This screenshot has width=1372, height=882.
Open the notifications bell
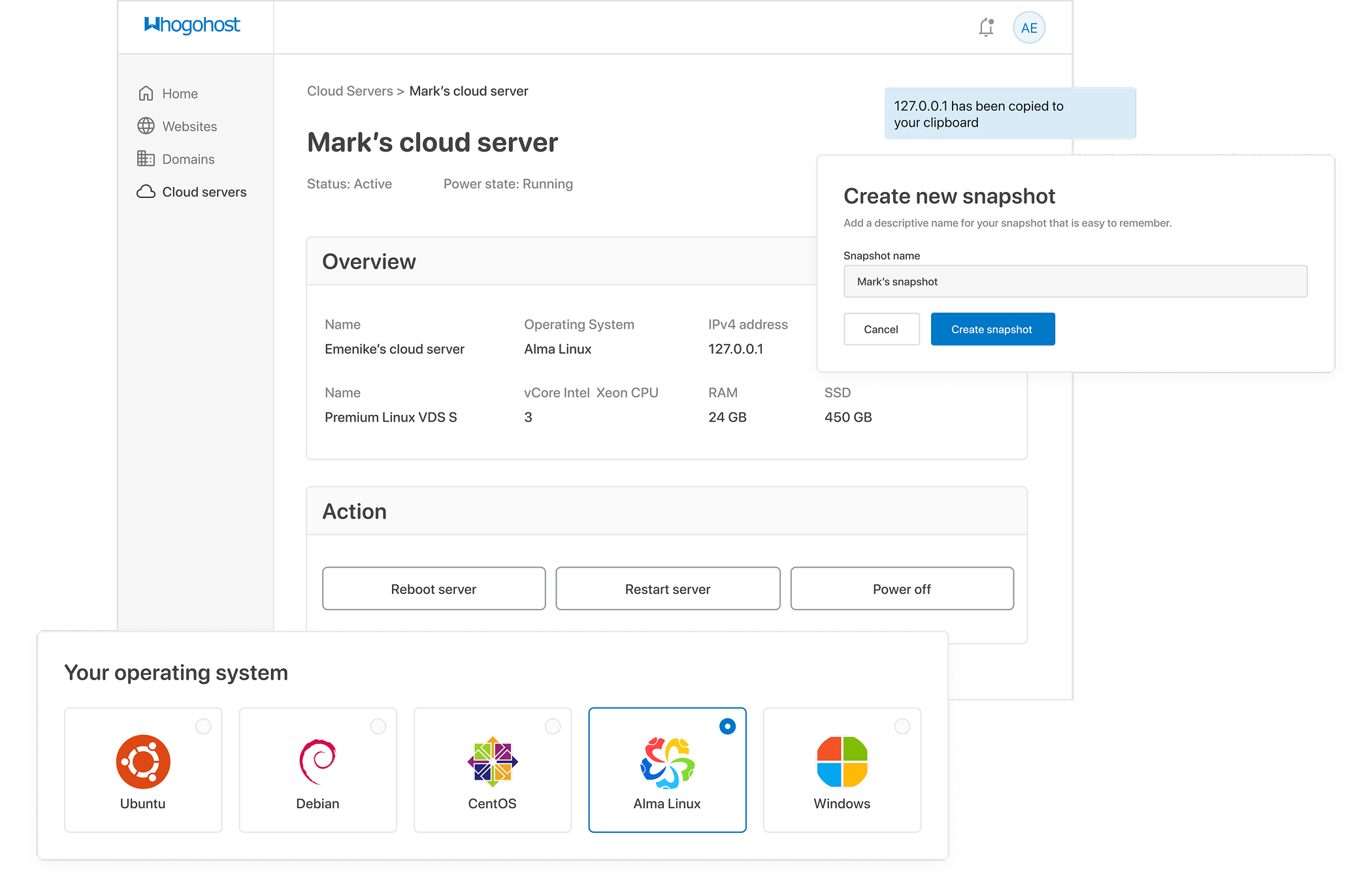click(x=986, y=27)
